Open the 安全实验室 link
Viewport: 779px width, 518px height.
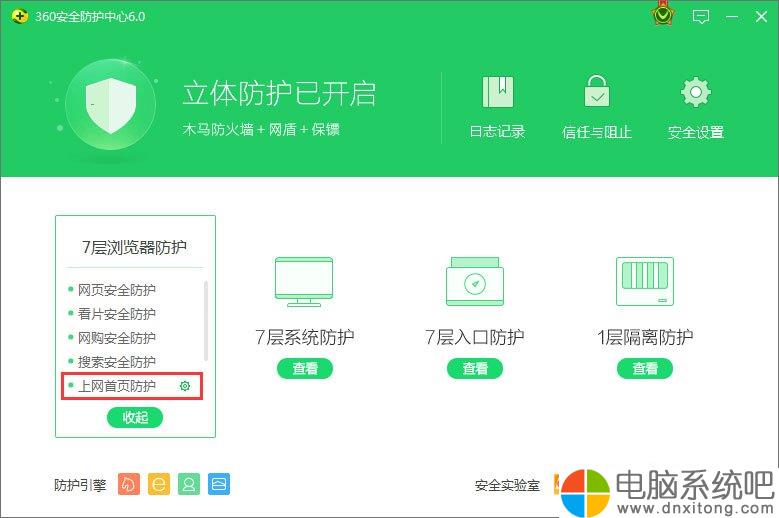point(507,485)
